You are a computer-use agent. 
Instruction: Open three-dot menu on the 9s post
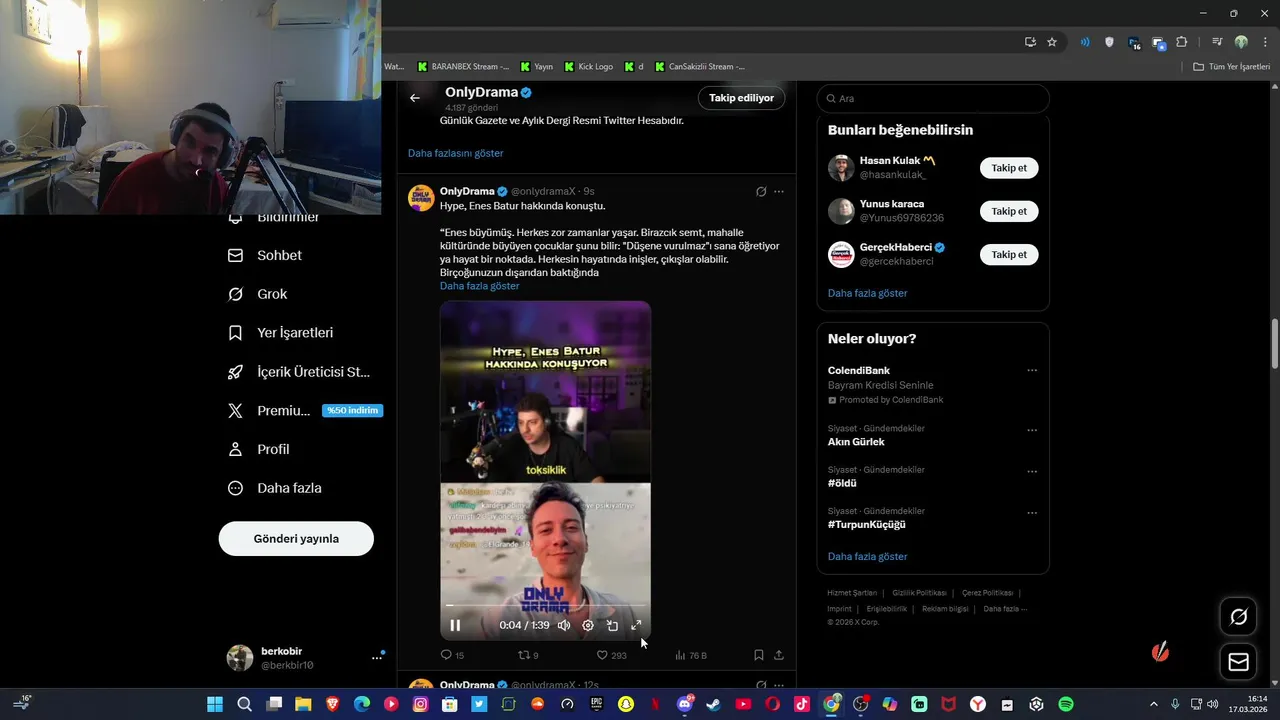coord(779,191)
